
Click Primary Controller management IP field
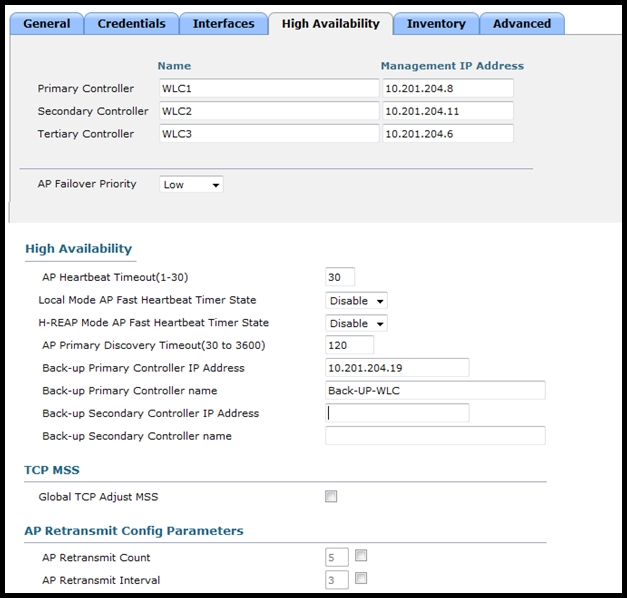click(x=448, y=88)
